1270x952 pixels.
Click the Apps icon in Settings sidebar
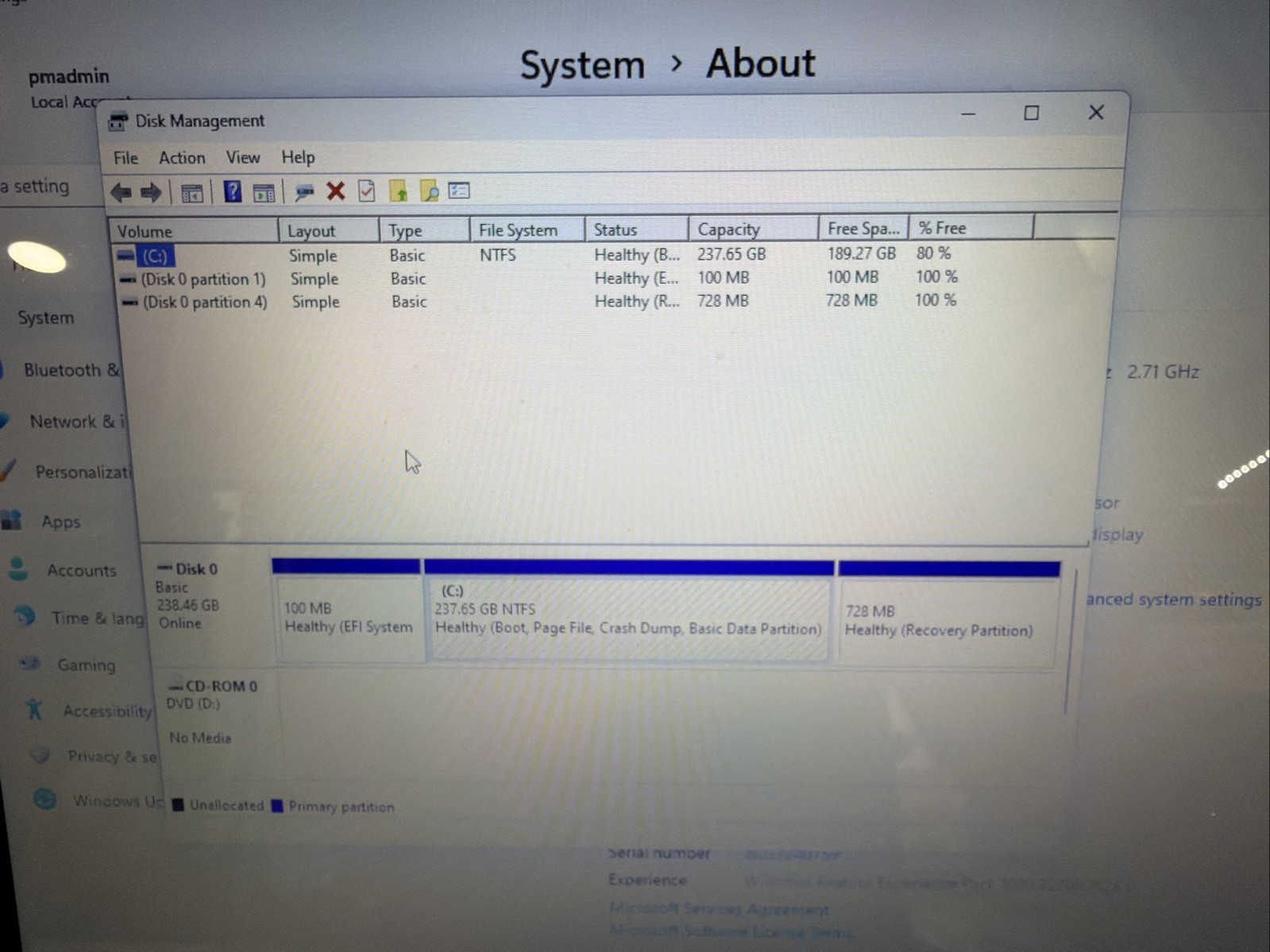[x=11, y=520]
